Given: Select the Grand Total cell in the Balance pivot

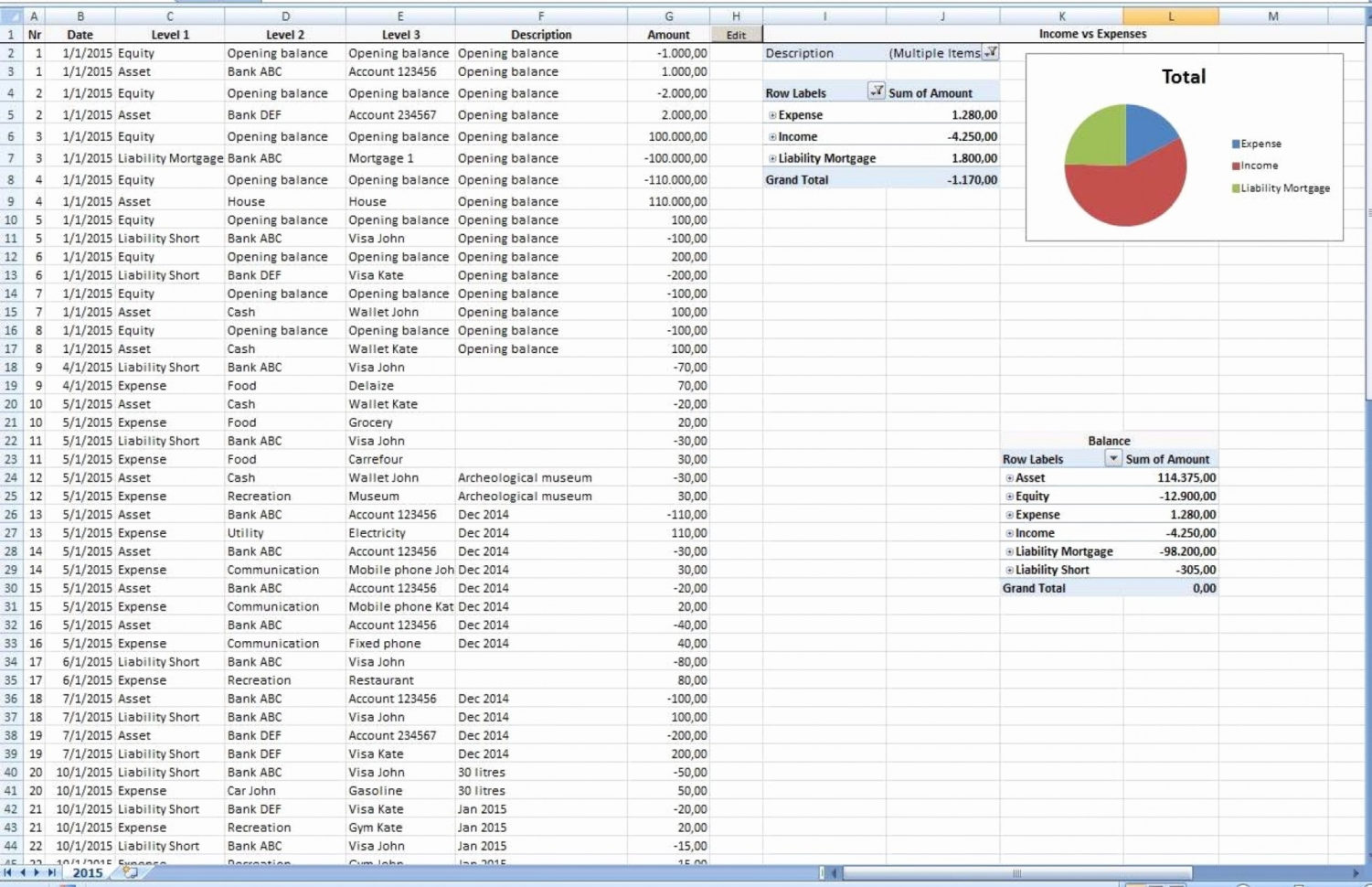Looking at the screenshot, I should (x=1034, y=588).
